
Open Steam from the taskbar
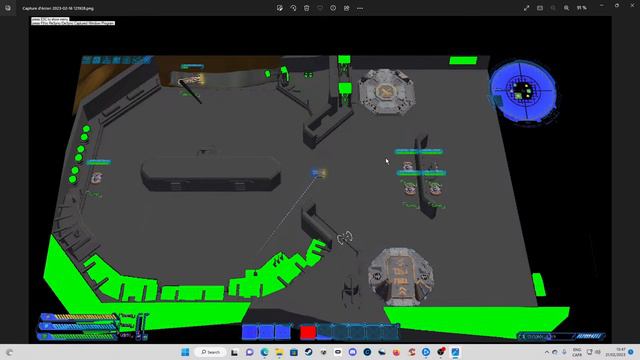(309, 352)
